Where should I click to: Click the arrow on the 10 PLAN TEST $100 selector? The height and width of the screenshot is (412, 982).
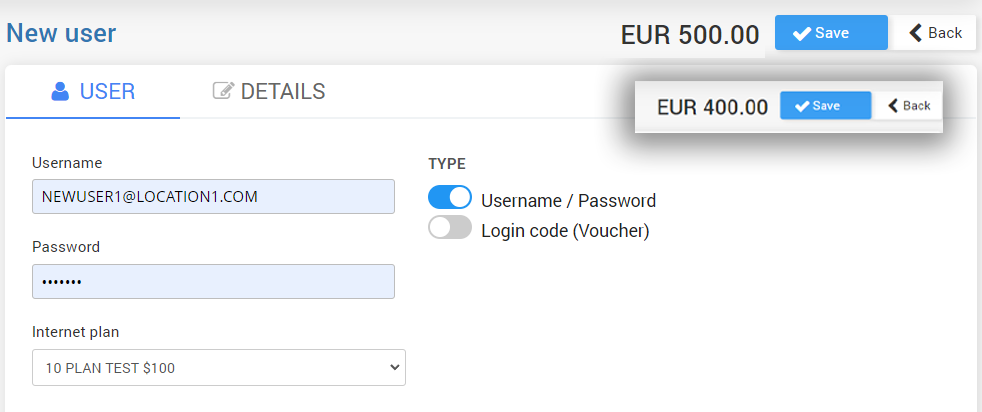[393, 368]
